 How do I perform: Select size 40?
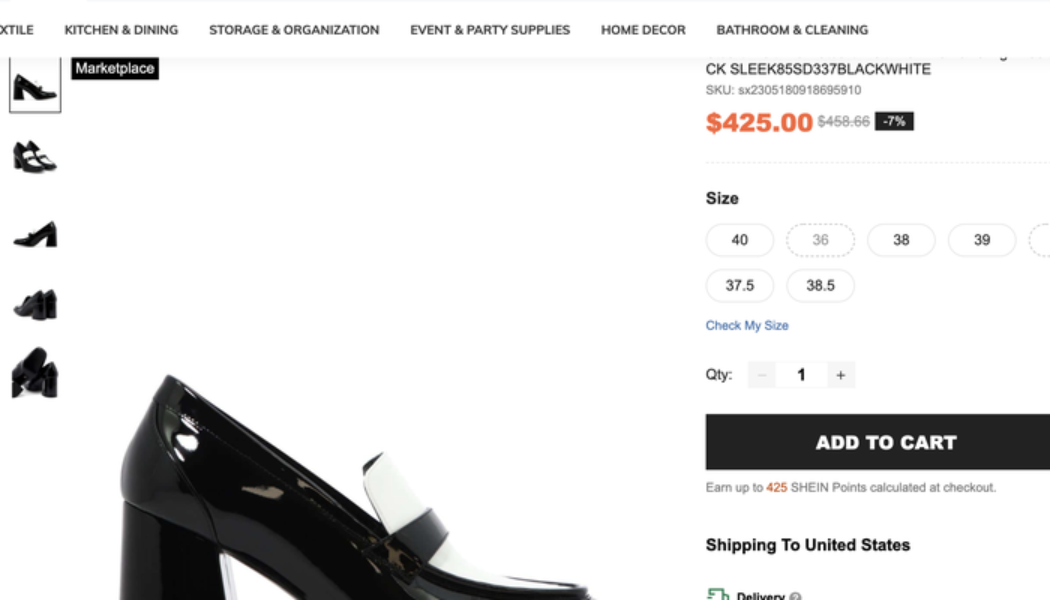(x=739, y=240)
